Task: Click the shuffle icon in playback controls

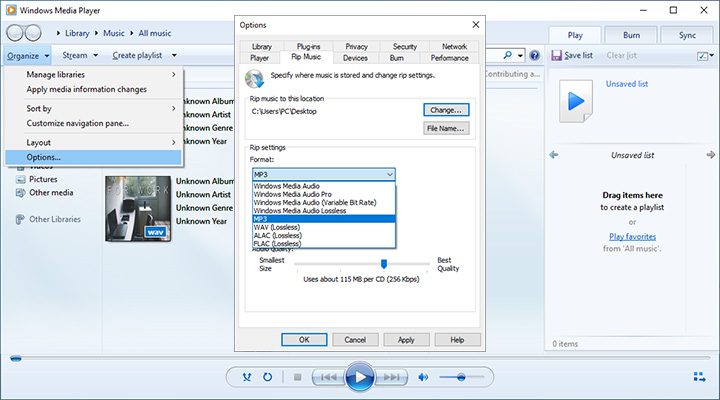Action: 247,377
